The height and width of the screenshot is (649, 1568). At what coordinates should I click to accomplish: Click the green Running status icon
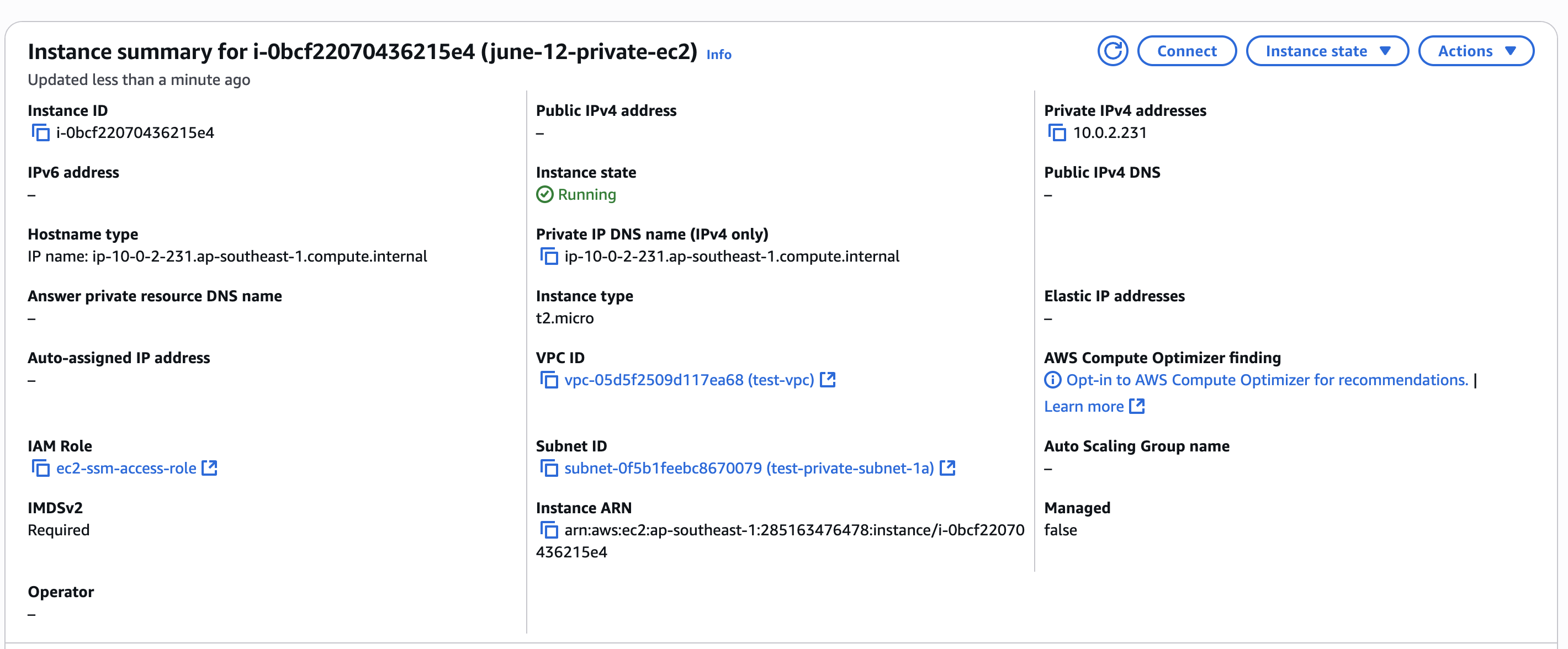tap(545, 195)
